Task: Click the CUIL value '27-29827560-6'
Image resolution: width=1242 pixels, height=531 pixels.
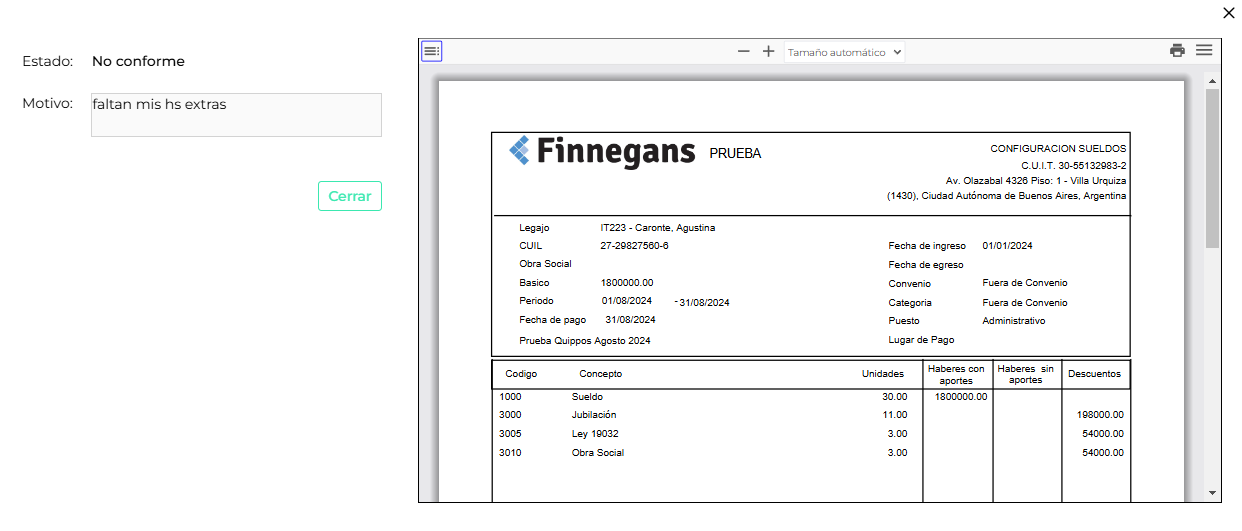Action: point(634,246)
